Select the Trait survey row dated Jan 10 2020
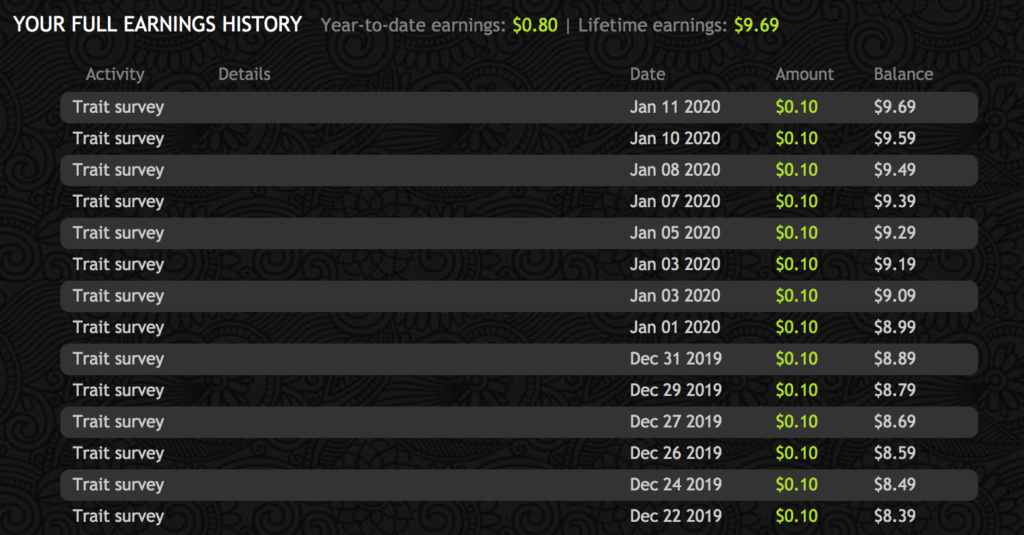This screenshot has height=535, width=1024. (x=519, y=138)
